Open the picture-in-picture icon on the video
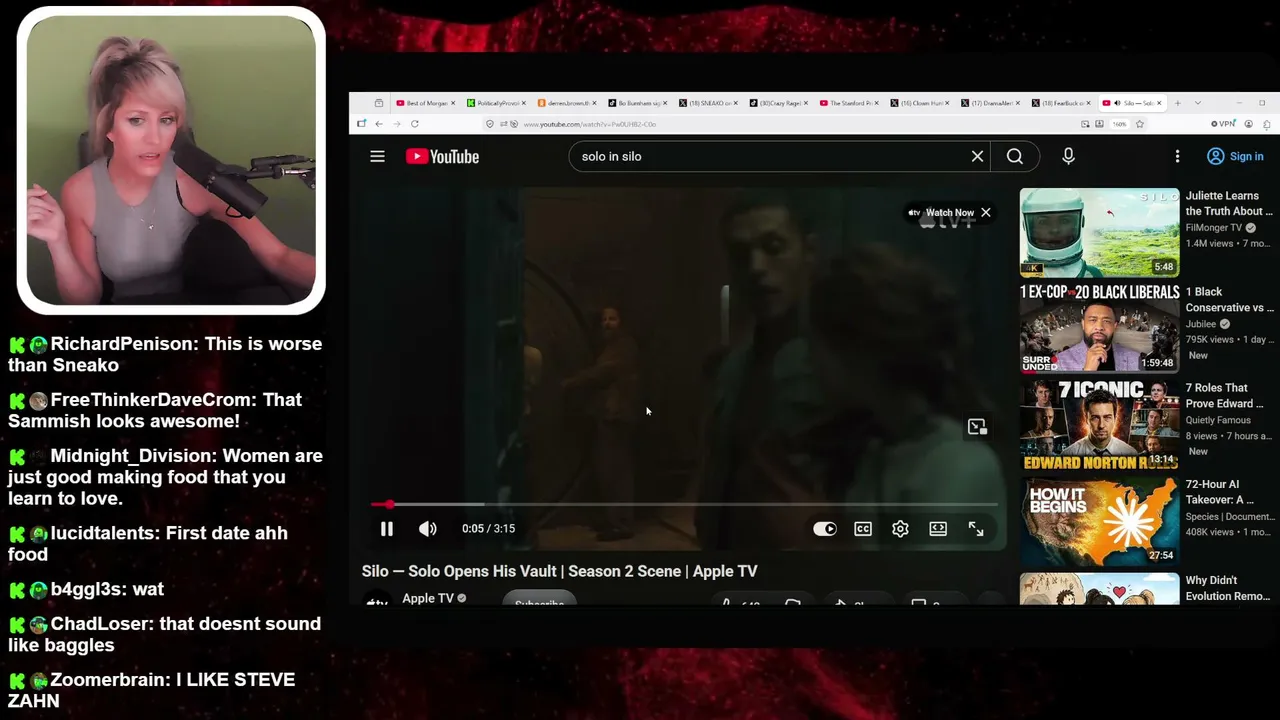Screen dimensions: 1280x720 click(977, 427)
